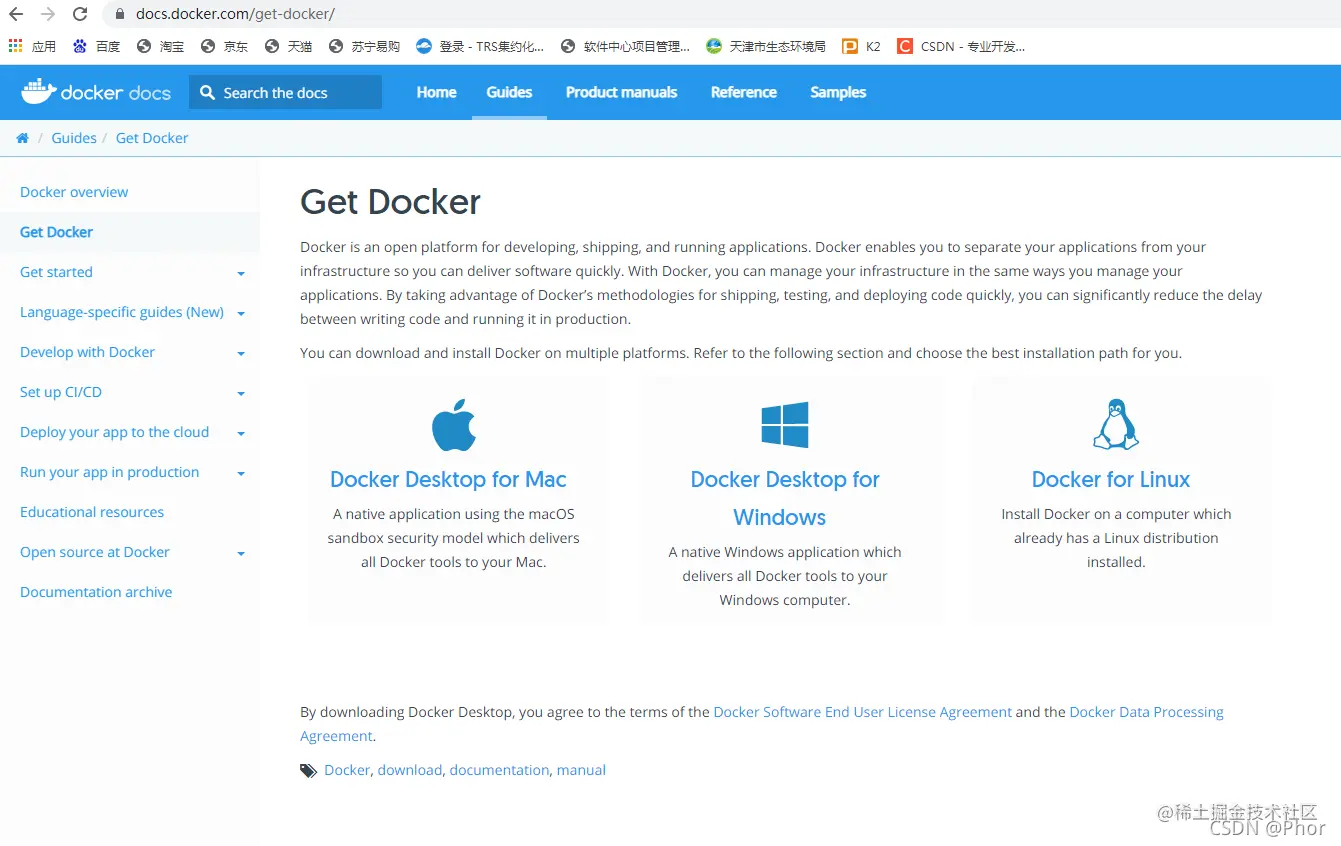Open the apps grid bookmark icon
This screenshot has width=1341, height=846.
click(x=15, y=46)
